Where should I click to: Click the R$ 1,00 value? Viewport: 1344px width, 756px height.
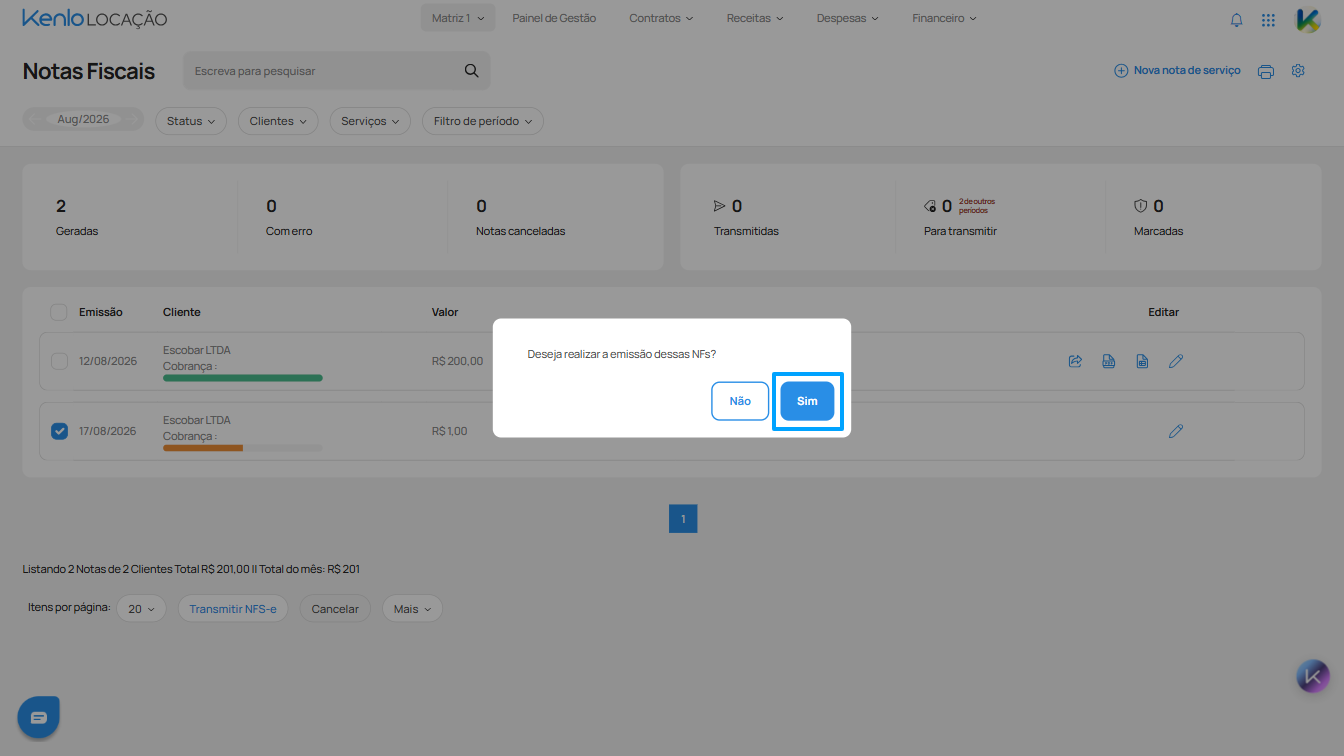point(449,431)
